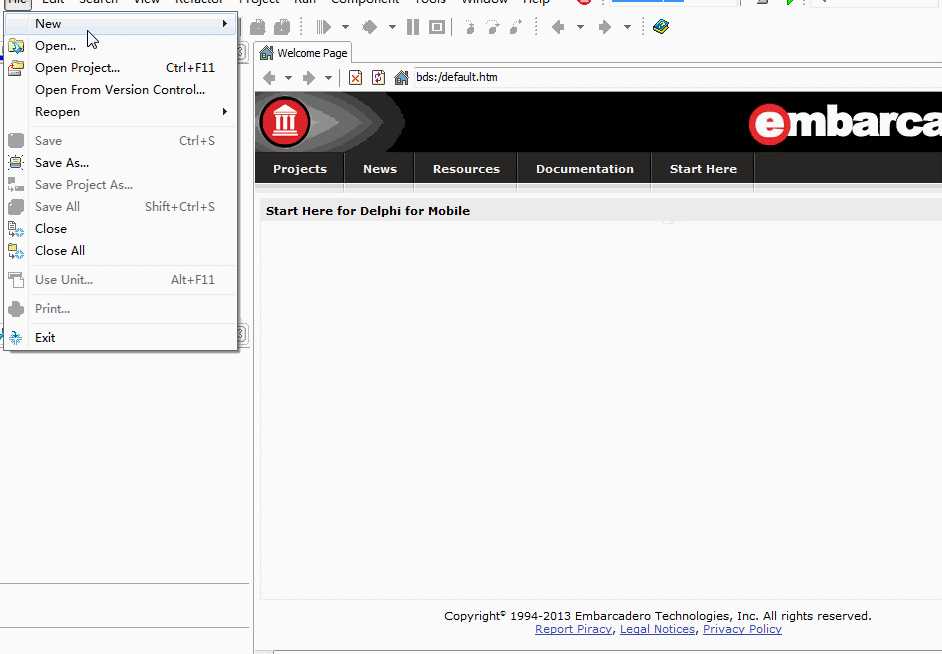This screenshot has height=654, width=942.
Task: Click the Help book icon in toolbar
Action: coord(661,27)
